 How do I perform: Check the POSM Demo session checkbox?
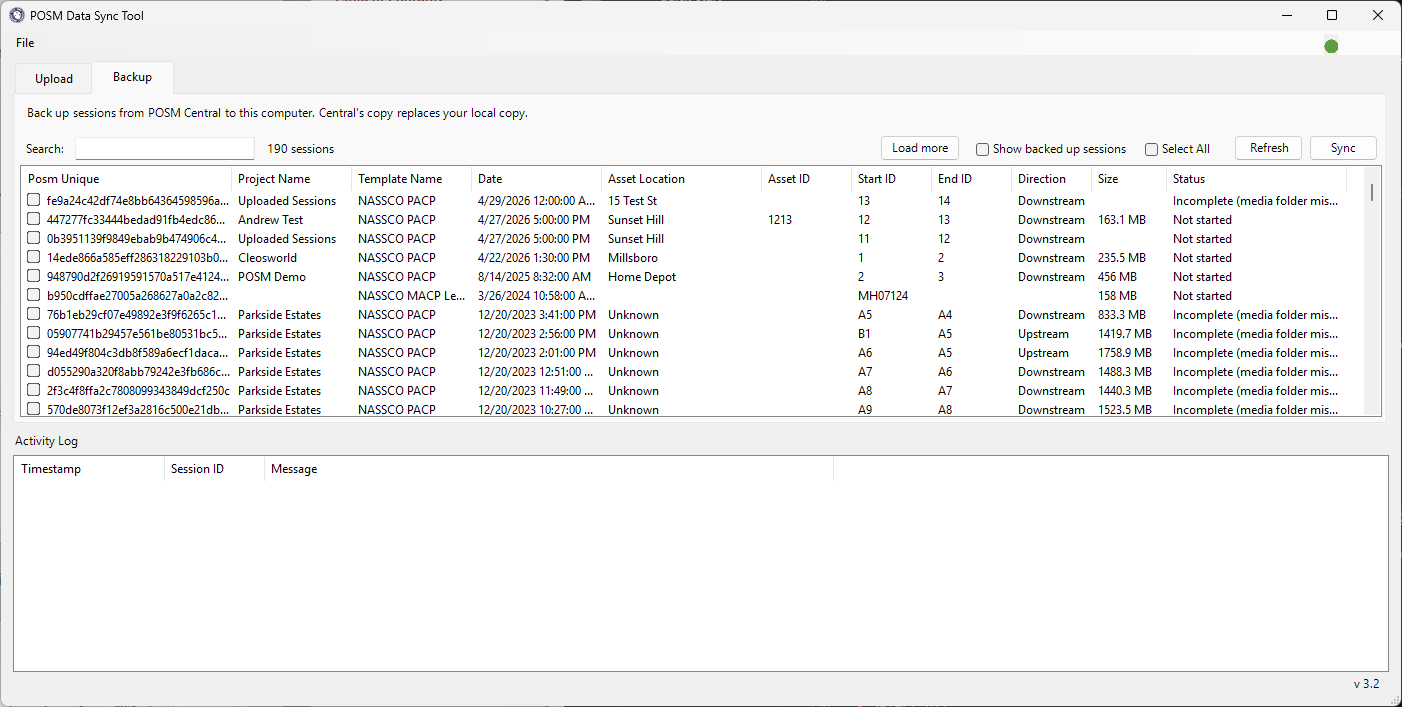(x=34, y=277)
